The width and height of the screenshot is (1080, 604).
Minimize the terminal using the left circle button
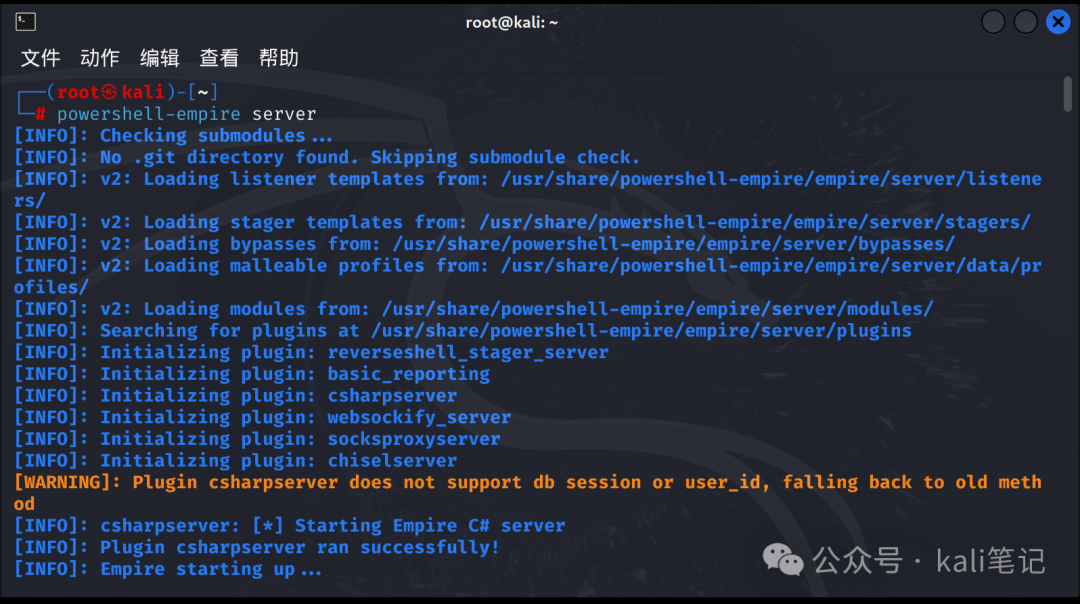993,22
